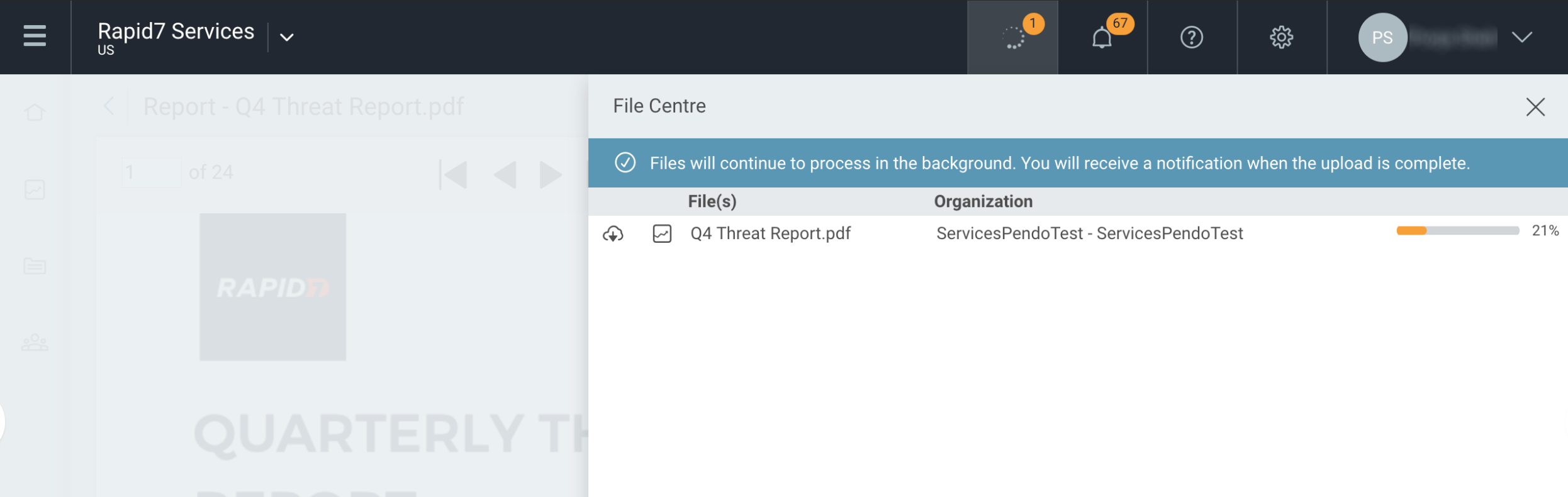Click the report type icon beside the filename
Viewport: 1568px width, 497px height.
662,234
